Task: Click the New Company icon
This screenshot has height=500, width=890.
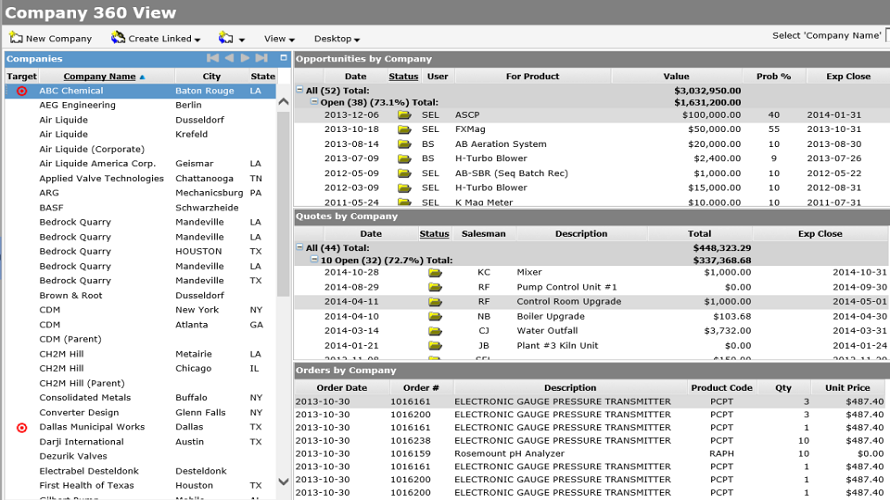Action: tap(16, 38)
